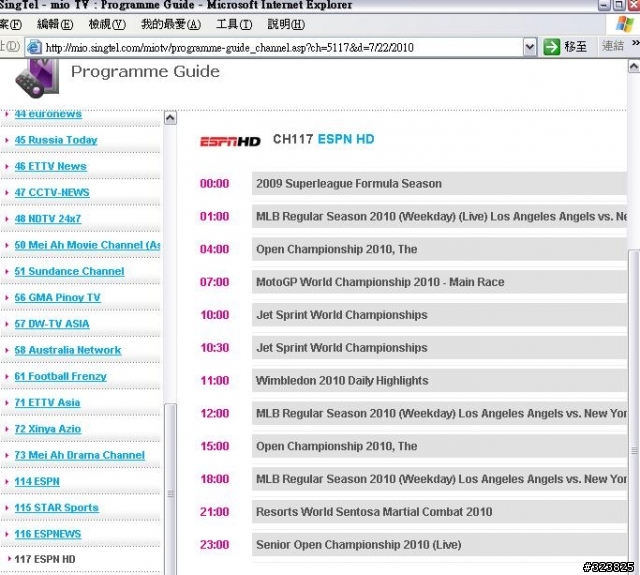This screenshot has height=575, width=640.
Task: Select 51 Sundance Channel link
Action: [x=69, y=271]
